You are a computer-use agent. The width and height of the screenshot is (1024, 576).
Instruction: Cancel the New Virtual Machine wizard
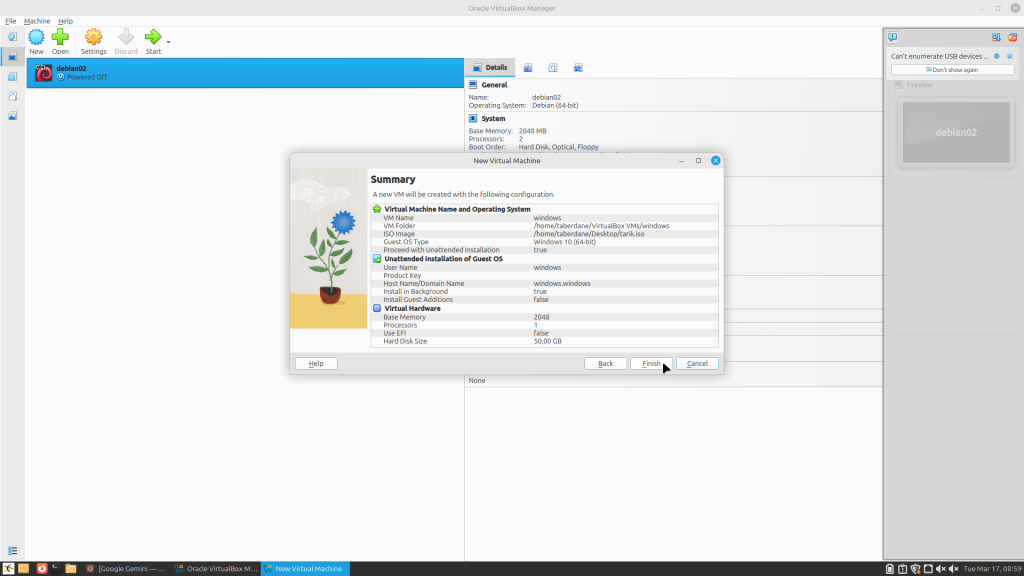[697, 363]
